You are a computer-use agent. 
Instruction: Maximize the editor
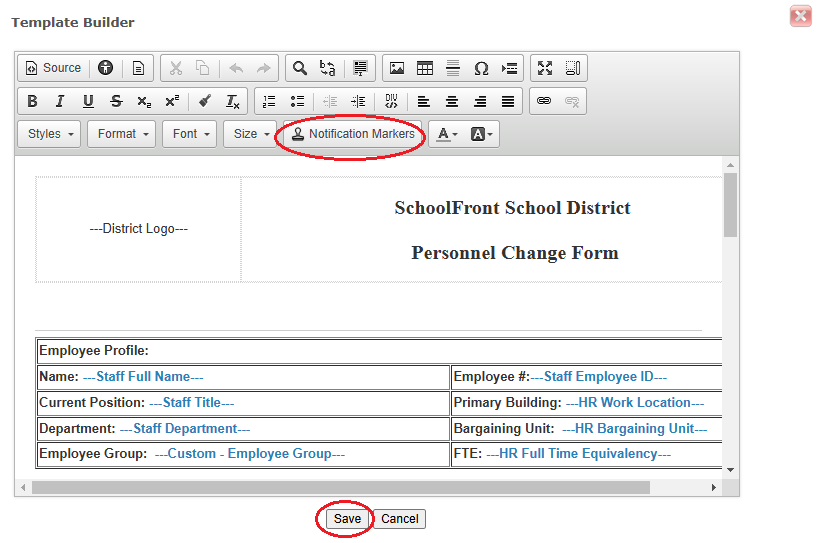(545, 68)
